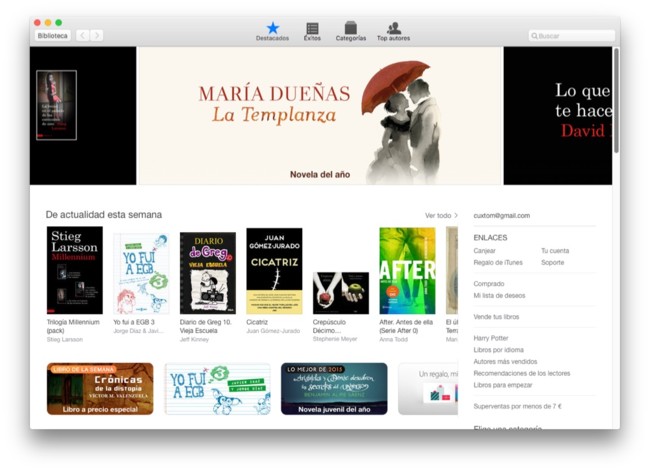This screenshot has height=472, width=650.
Task: Open the Un regalo promo tile
Action: point(428,389)
